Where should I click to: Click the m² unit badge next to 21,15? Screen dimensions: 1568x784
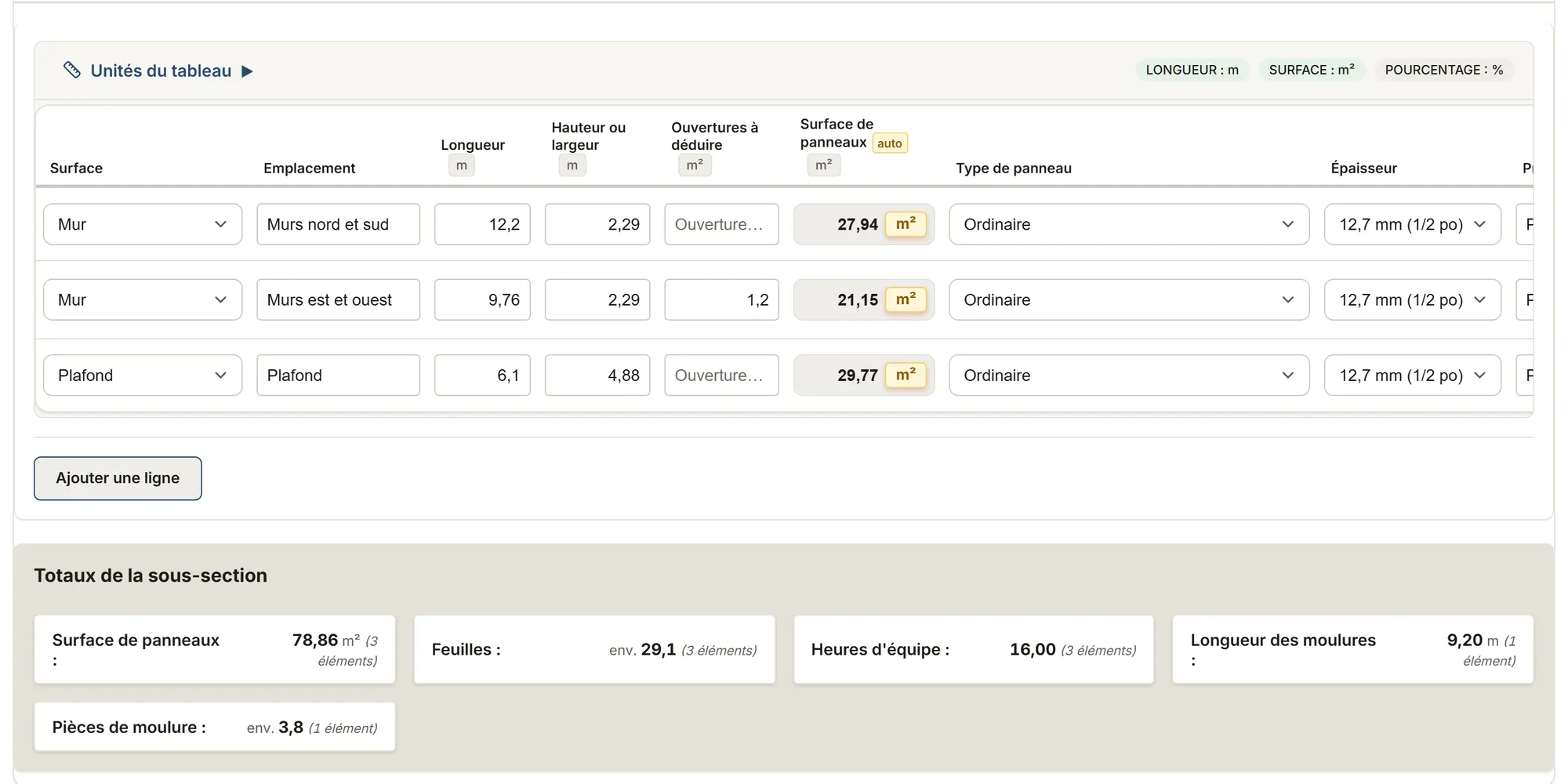click(x=906, y=299)
